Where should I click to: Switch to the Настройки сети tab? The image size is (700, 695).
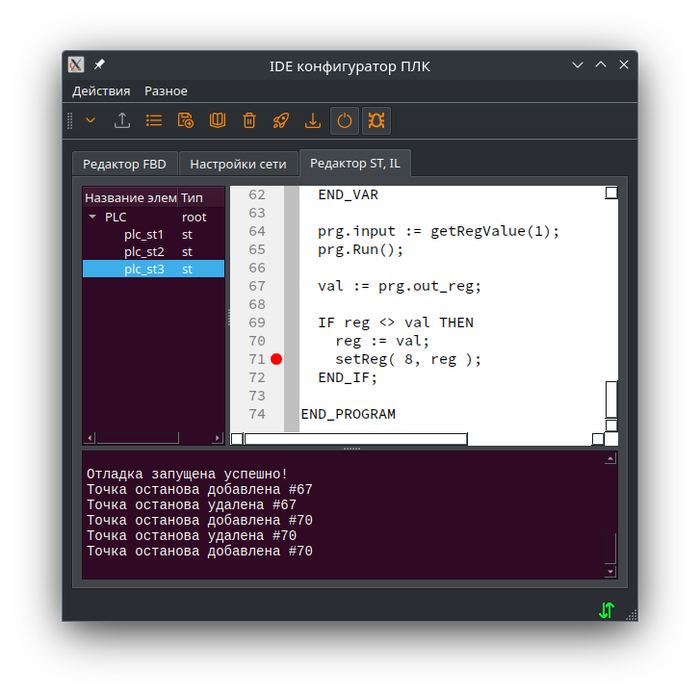coord(238,164)
